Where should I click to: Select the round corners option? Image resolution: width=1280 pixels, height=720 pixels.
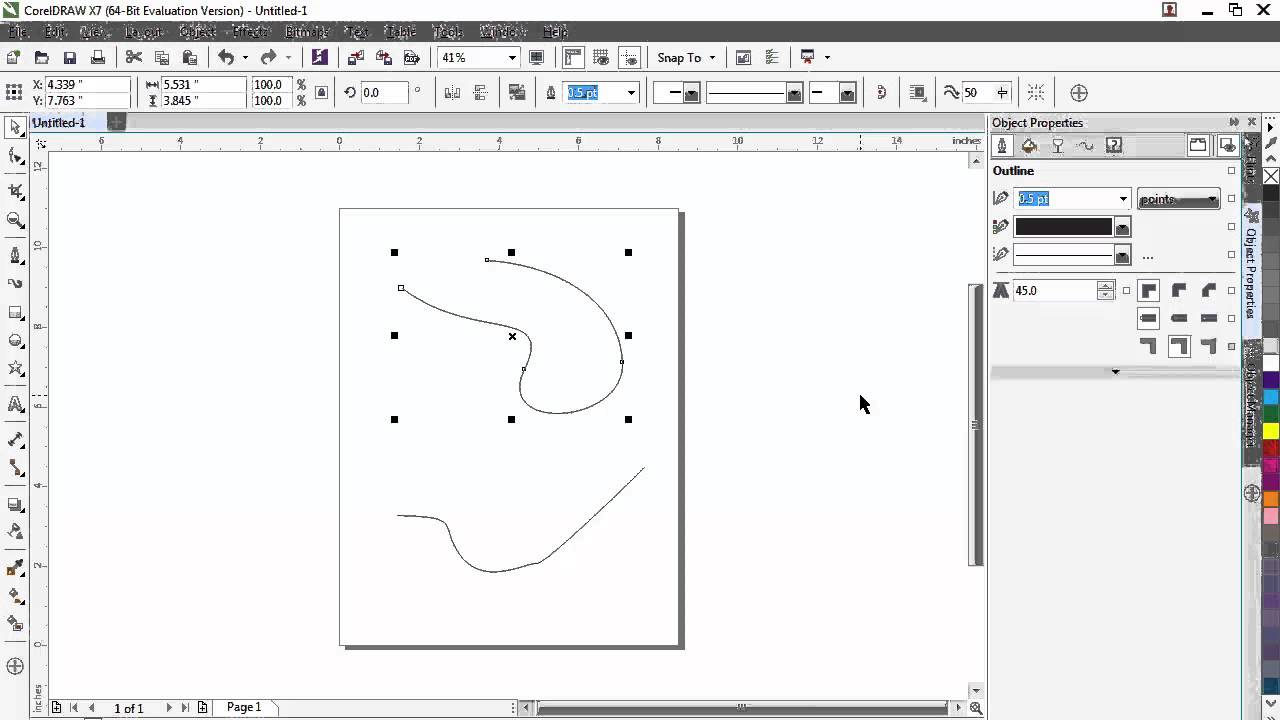click(x=1179, y=291)
